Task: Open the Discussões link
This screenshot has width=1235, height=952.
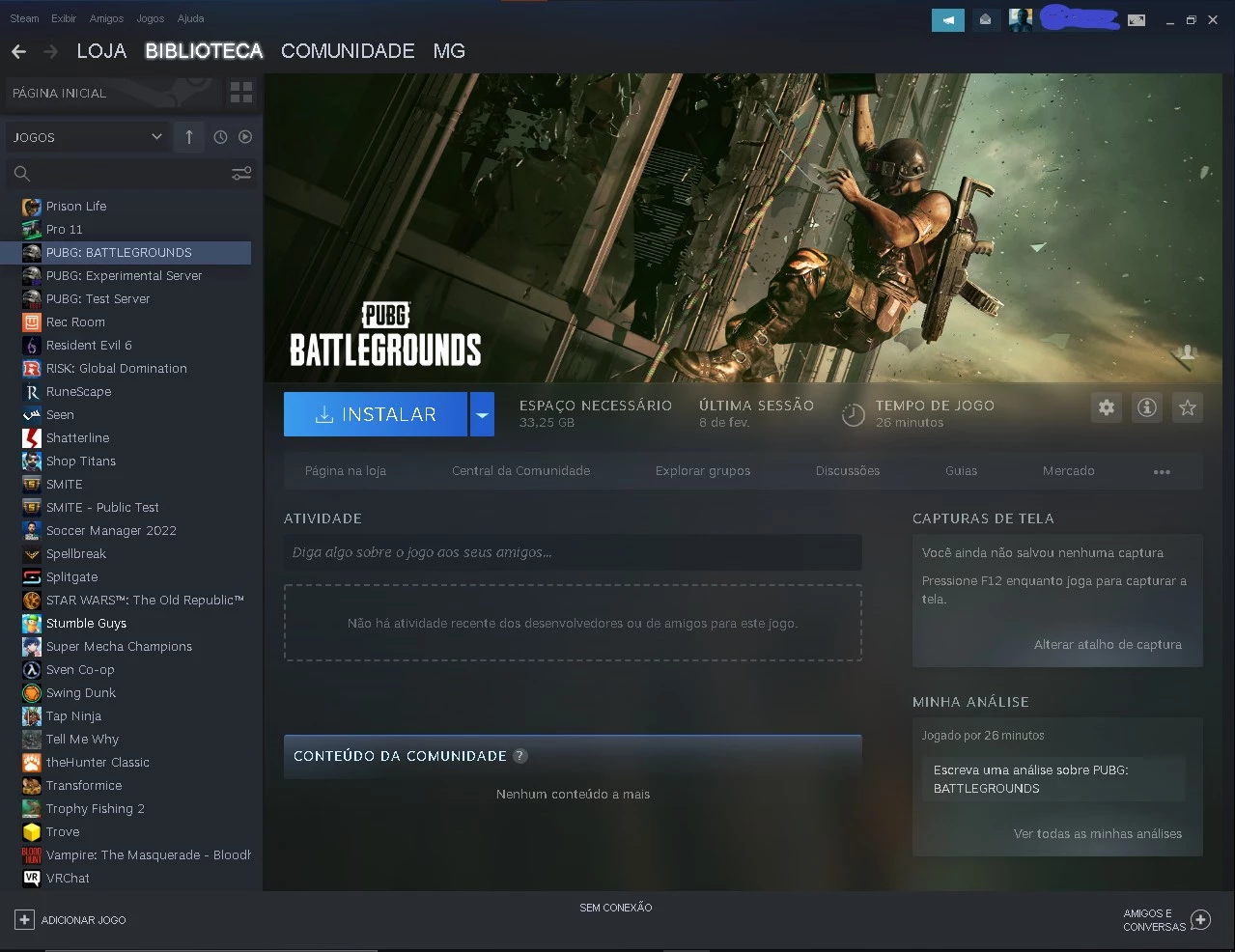Action: (848, 471)
